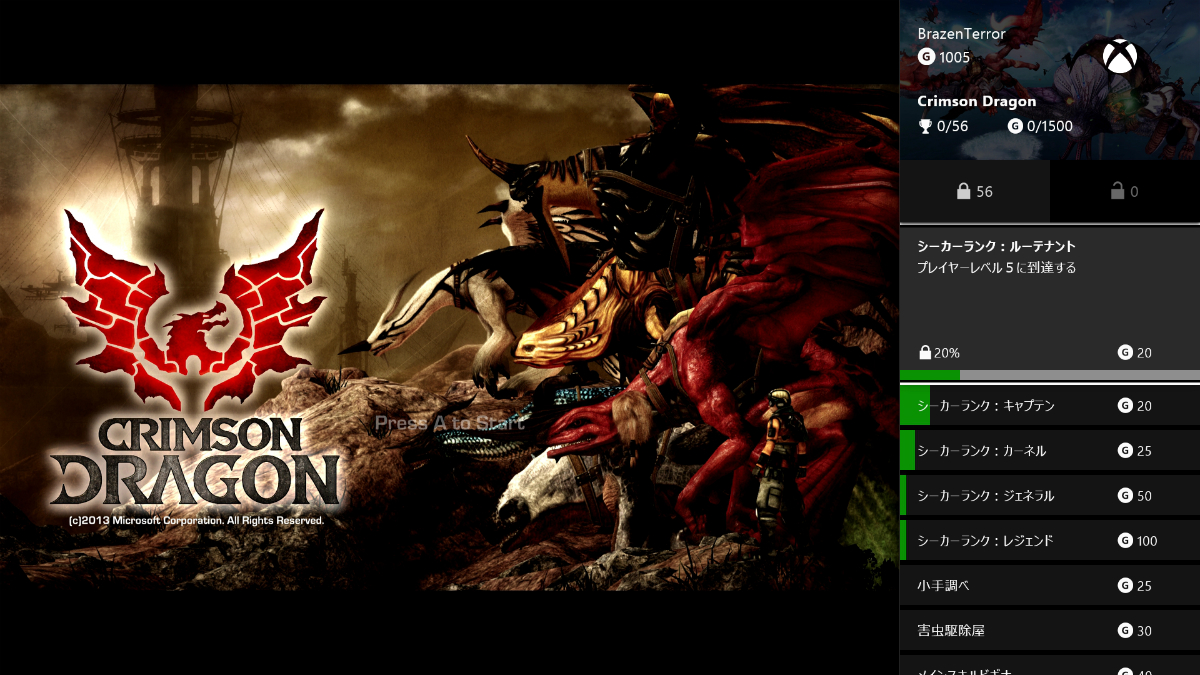Click the G icon in the カーネル row
Image resolution: width=1200 pixels, height=675 pixels.
(x=1125, y=451)
